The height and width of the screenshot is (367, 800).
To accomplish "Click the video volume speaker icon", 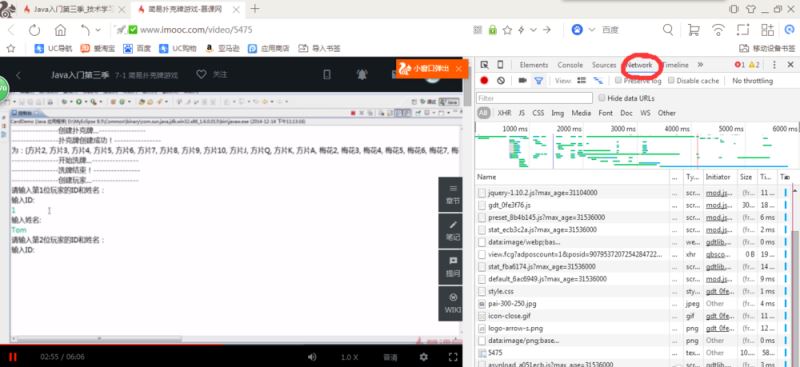I will 312,357.
